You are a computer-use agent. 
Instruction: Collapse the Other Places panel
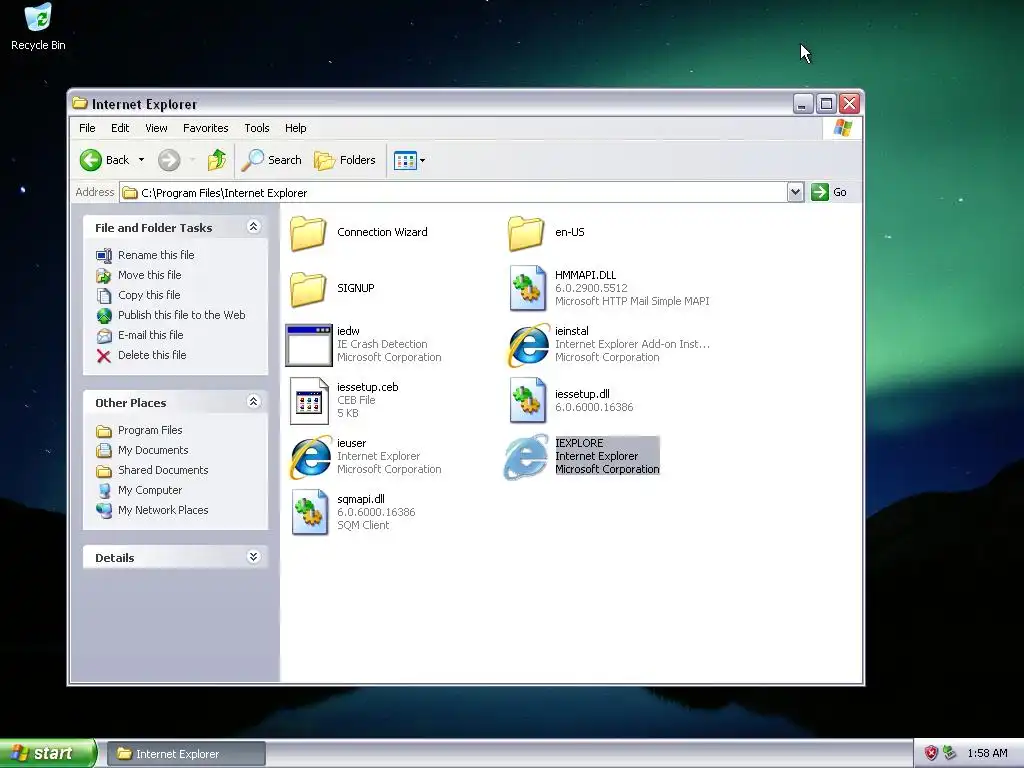[x=253, y=402]
